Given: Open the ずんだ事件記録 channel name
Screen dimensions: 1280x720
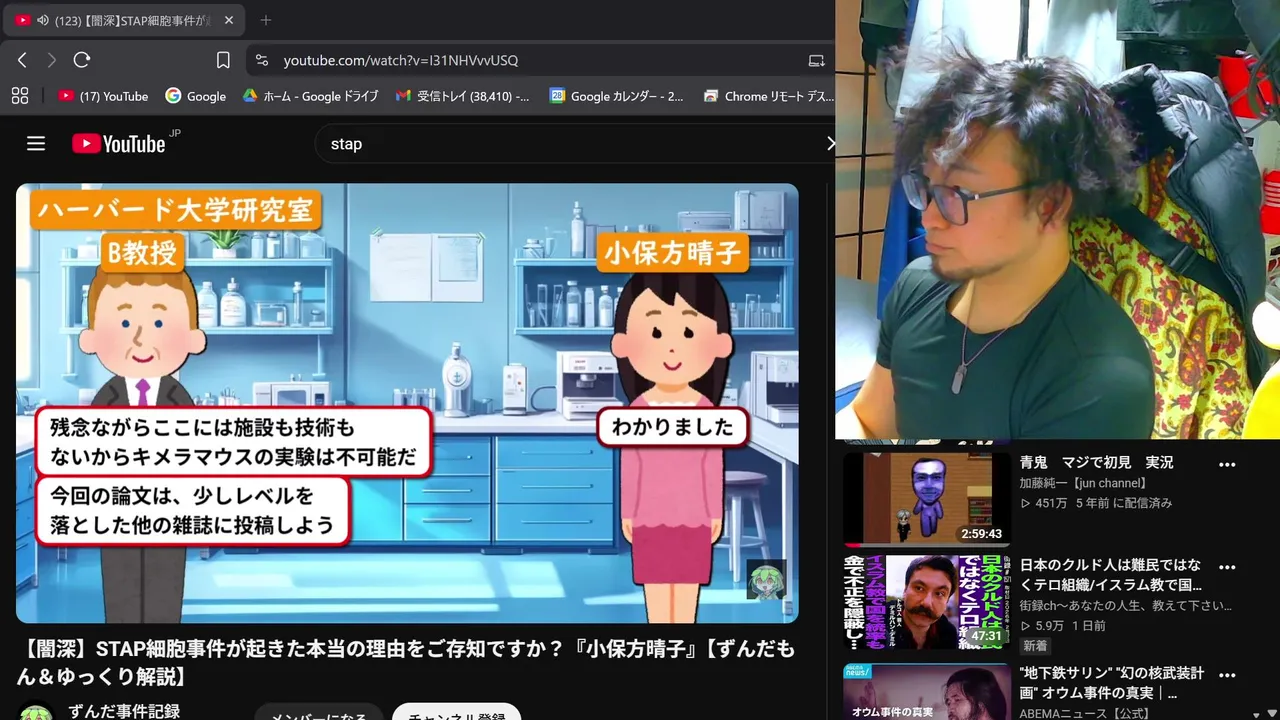Looking at the screenshot, I should (124, 711).
